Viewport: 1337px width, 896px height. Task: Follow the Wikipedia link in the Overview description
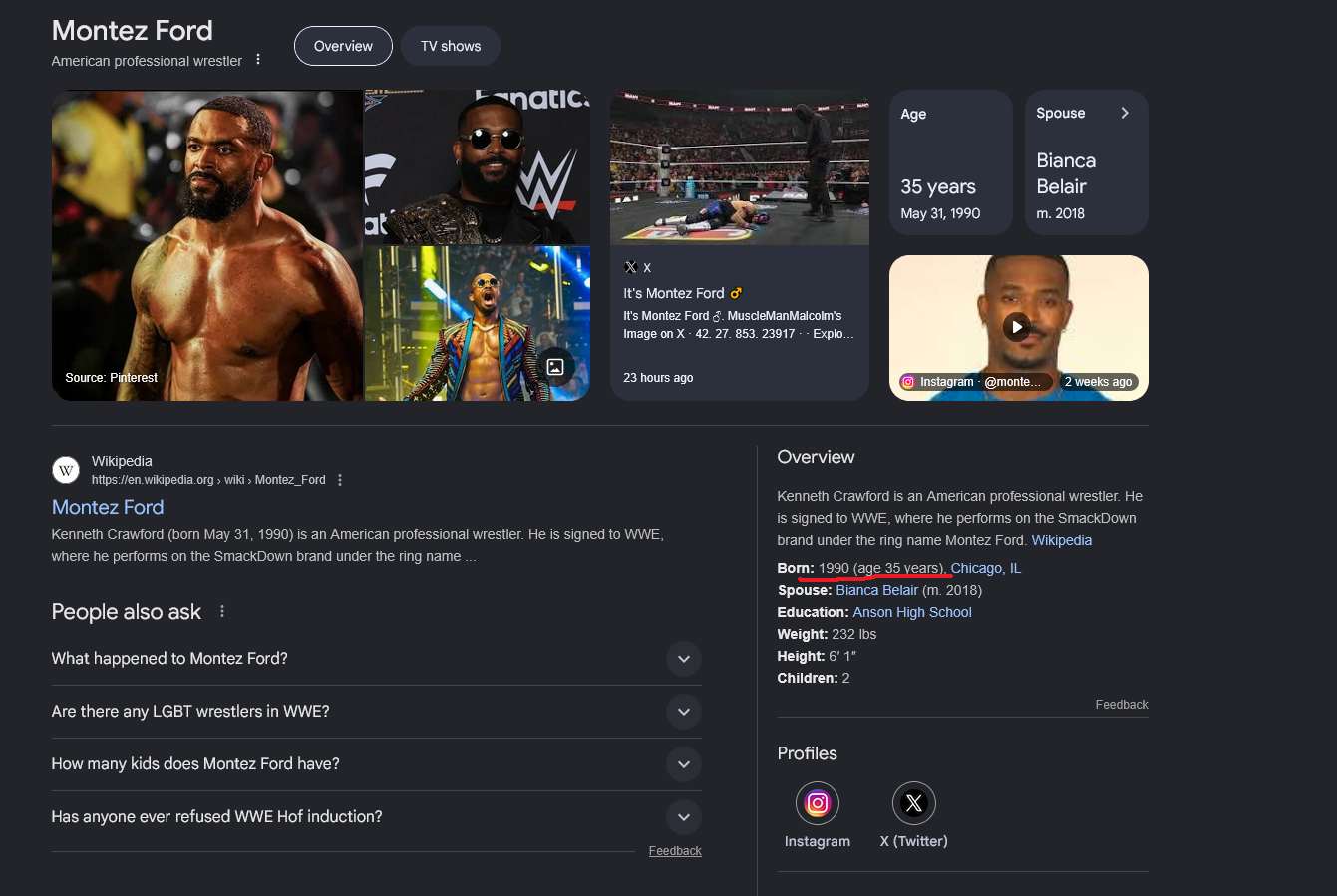1062,540
